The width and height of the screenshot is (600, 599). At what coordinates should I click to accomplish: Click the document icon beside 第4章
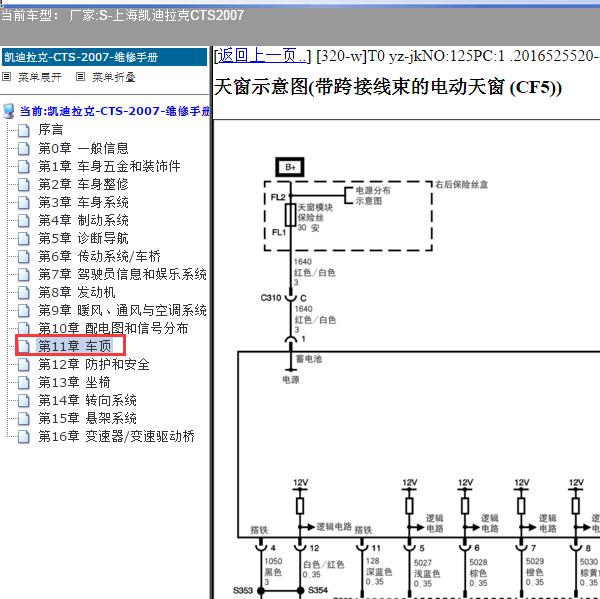point(24,221)
